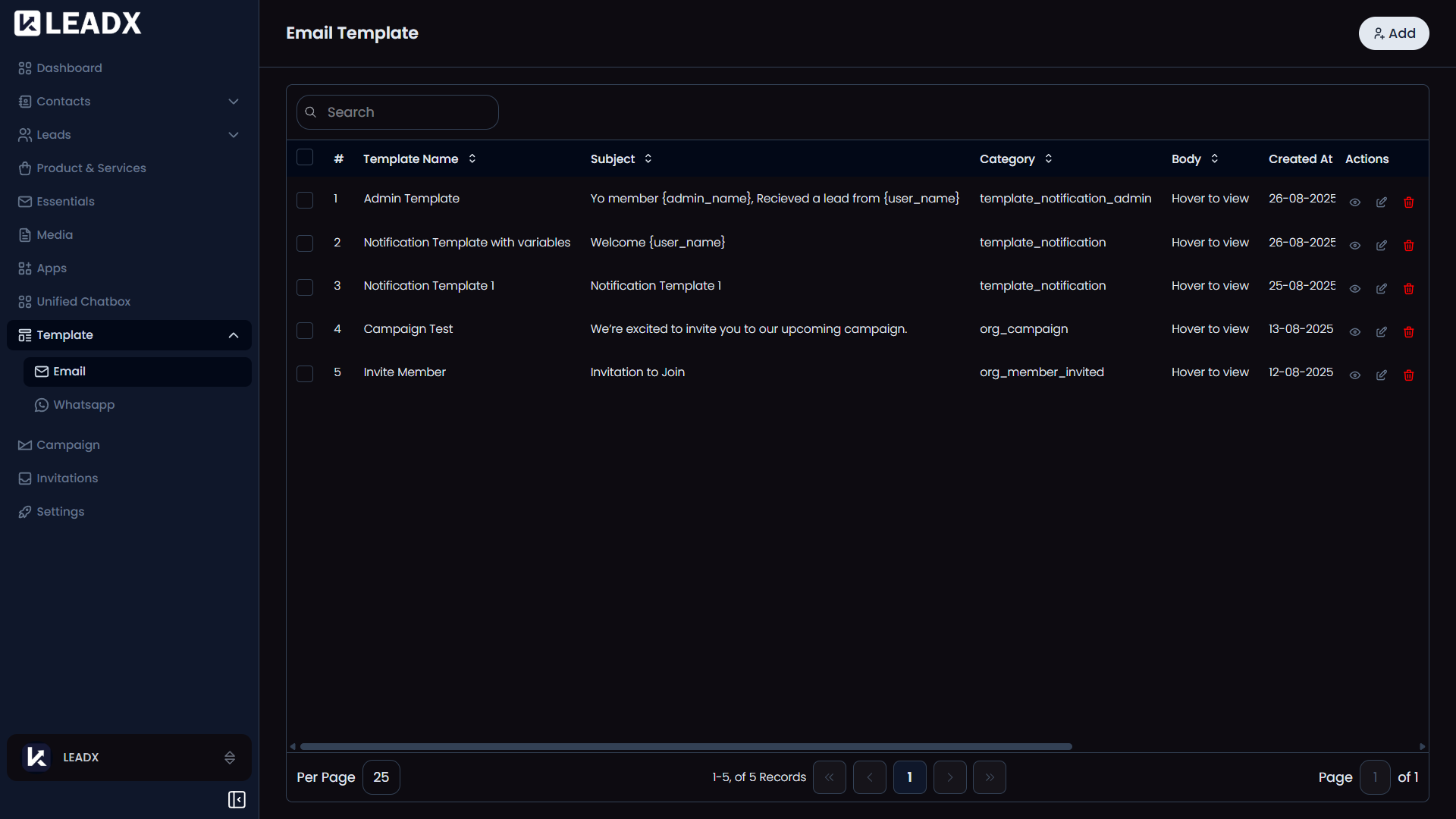Open the Media section

[x=54, y=234]
